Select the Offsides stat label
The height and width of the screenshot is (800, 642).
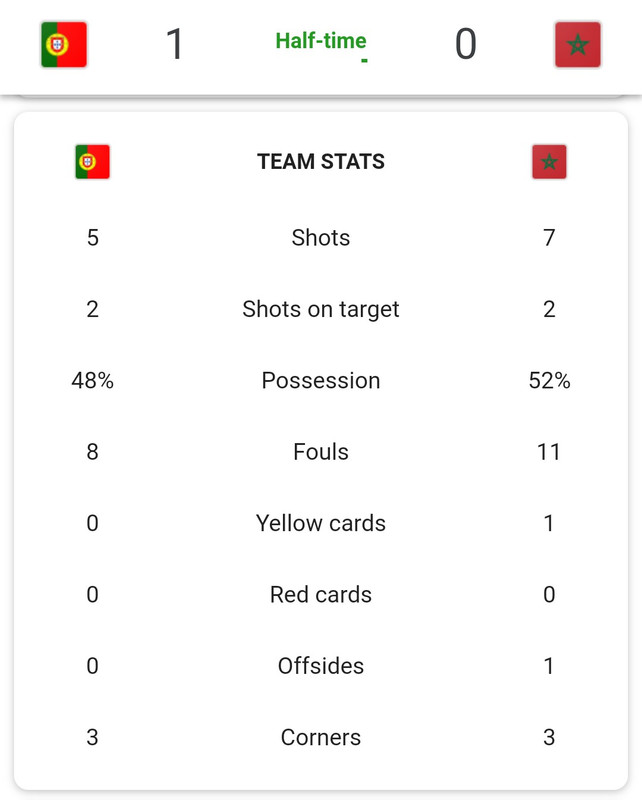click(321, 666)
